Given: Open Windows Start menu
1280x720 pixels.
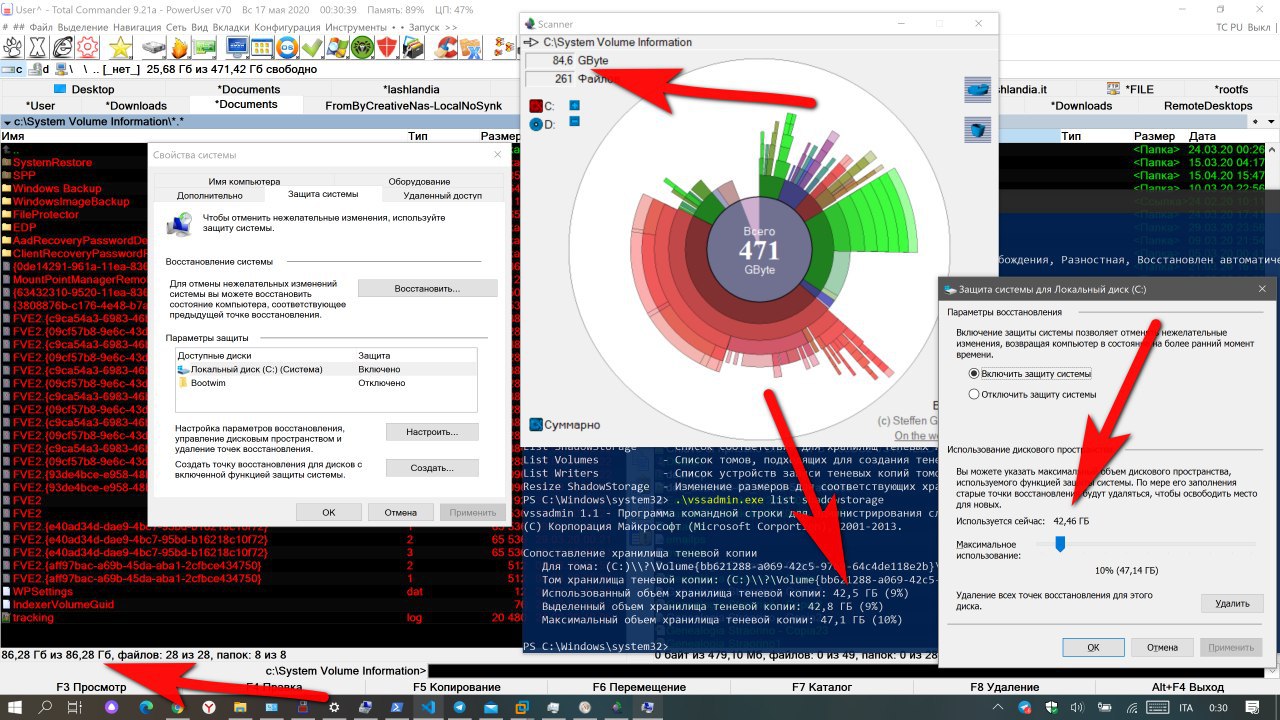Looking at the screenshot, I should click(x=15, y=706).
